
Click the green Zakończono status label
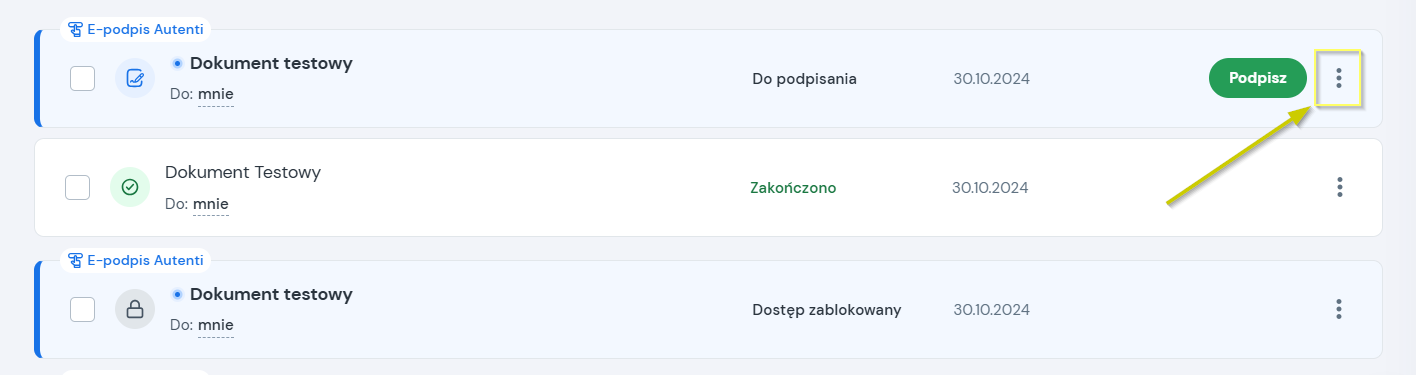(793, 187)
